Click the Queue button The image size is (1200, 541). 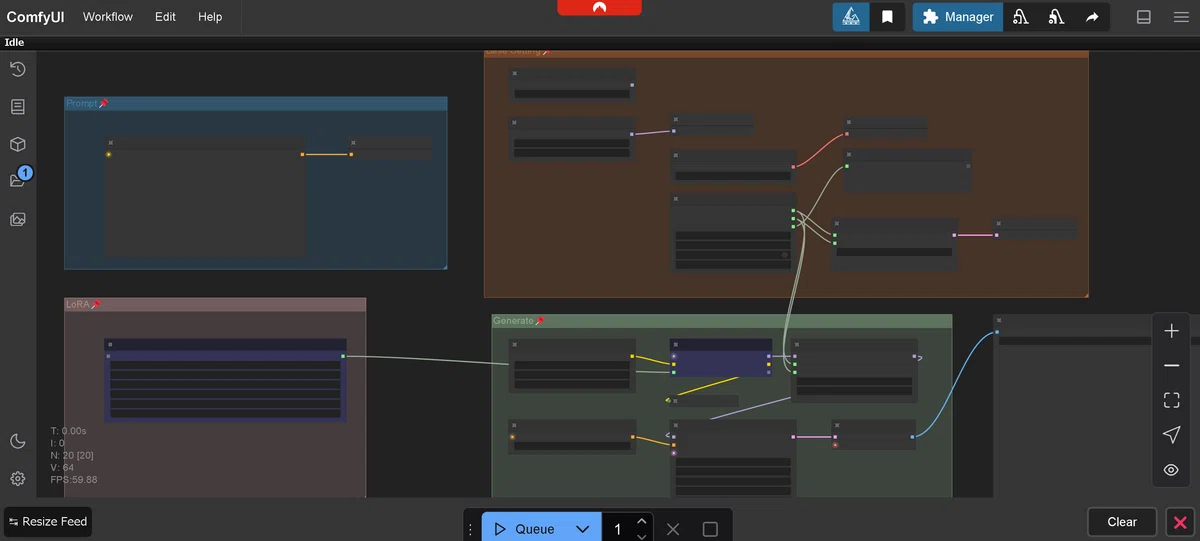(524, 528)
